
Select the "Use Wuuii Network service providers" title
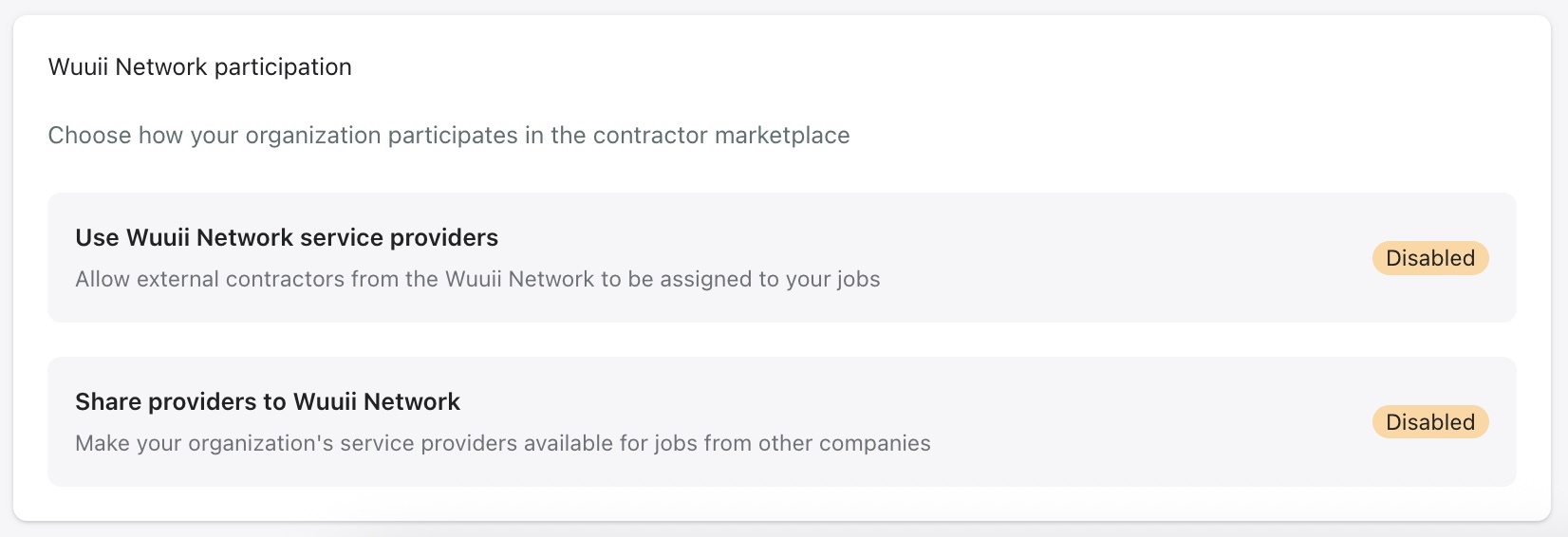287,237
